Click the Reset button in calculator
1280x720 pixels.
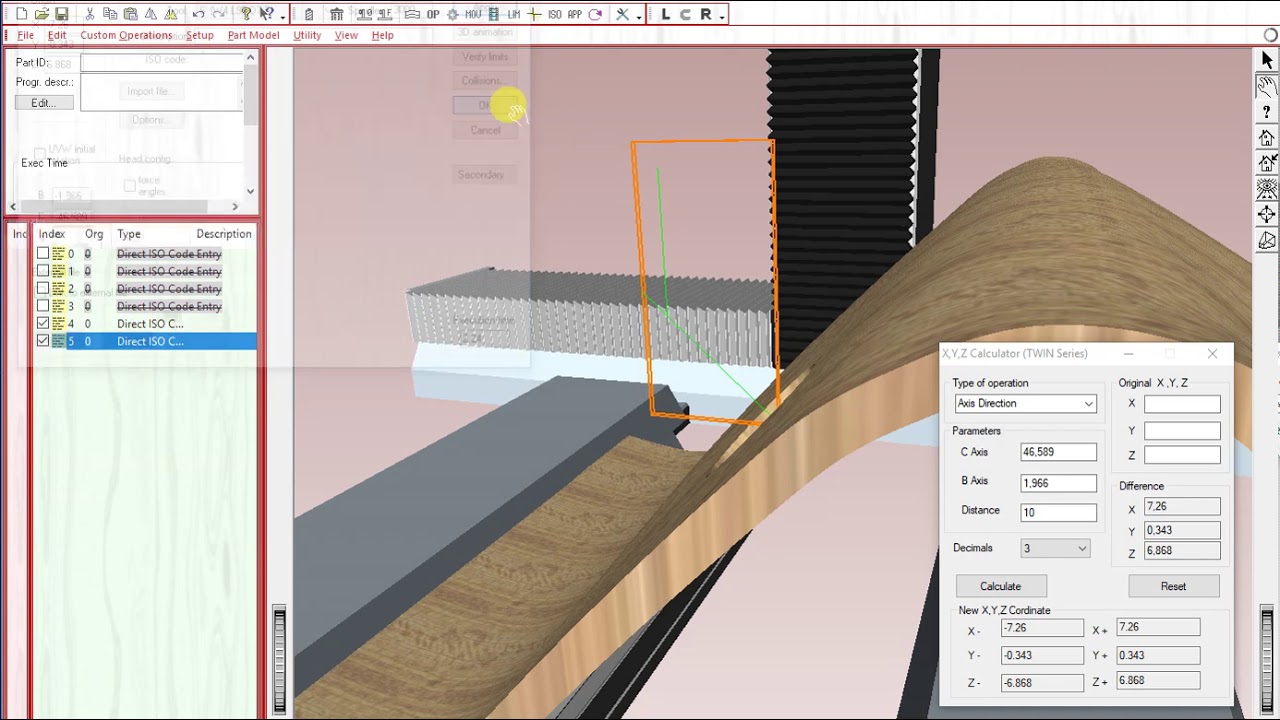pyautogui.click(x=1174, y=586)
